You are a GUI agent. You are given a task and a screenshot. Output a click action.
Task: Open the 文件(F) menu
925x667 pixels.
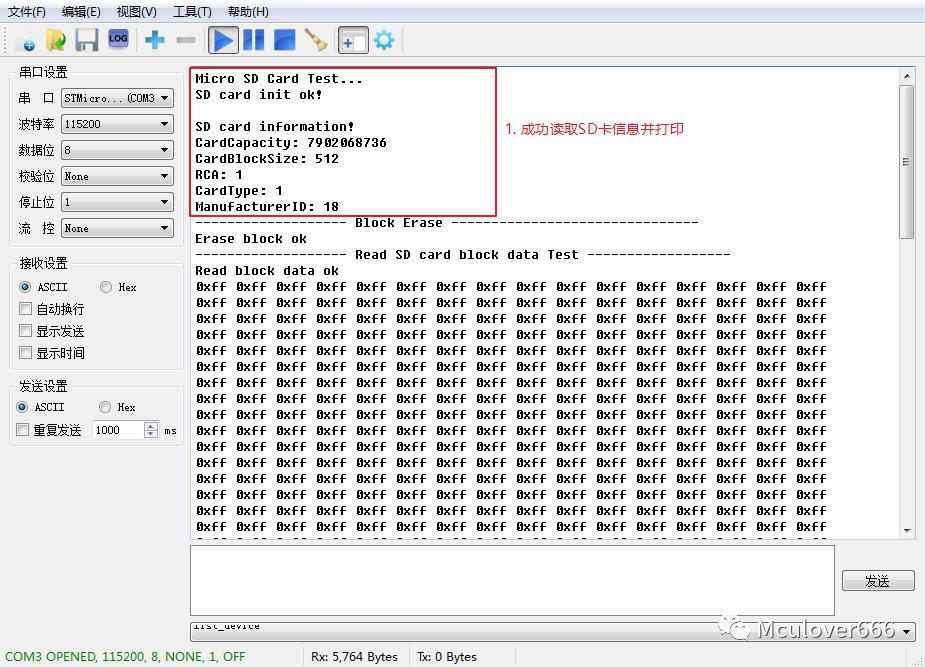(x=27, y=12)
